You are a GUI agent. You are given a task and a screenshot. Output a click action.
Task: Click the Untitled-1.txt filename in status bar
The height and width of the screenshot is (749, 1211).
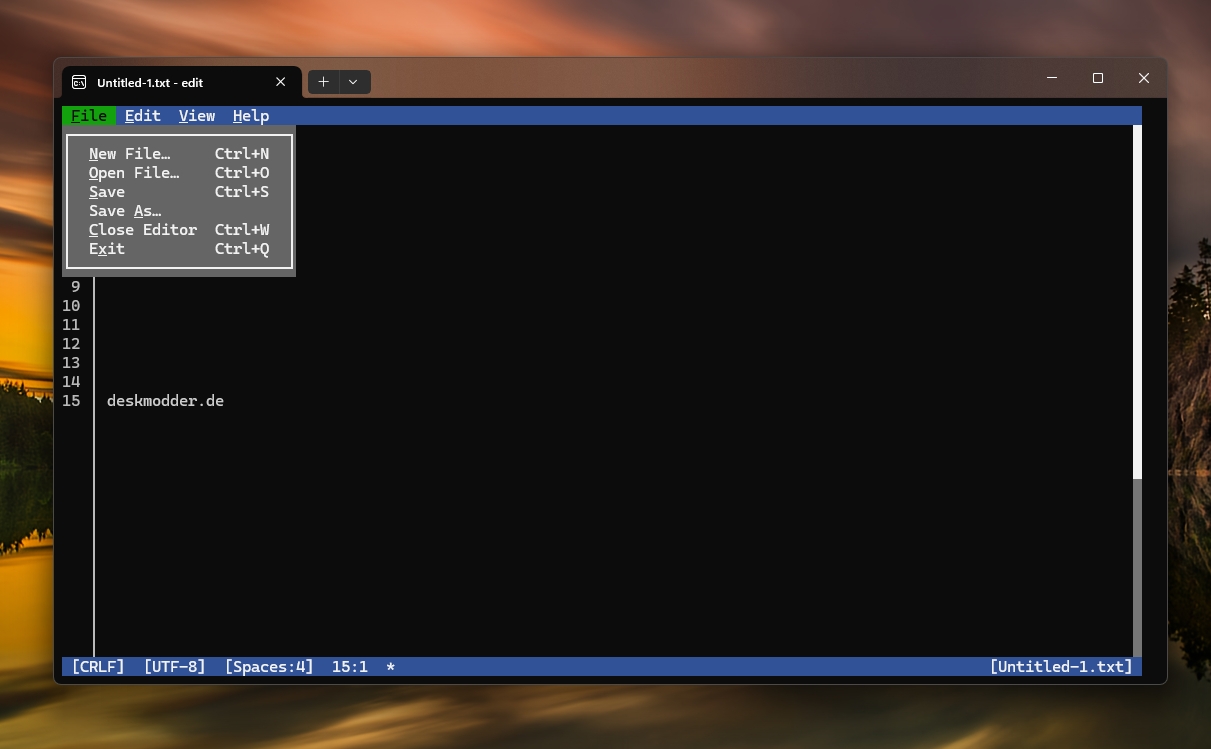(x=1061, y=667)
